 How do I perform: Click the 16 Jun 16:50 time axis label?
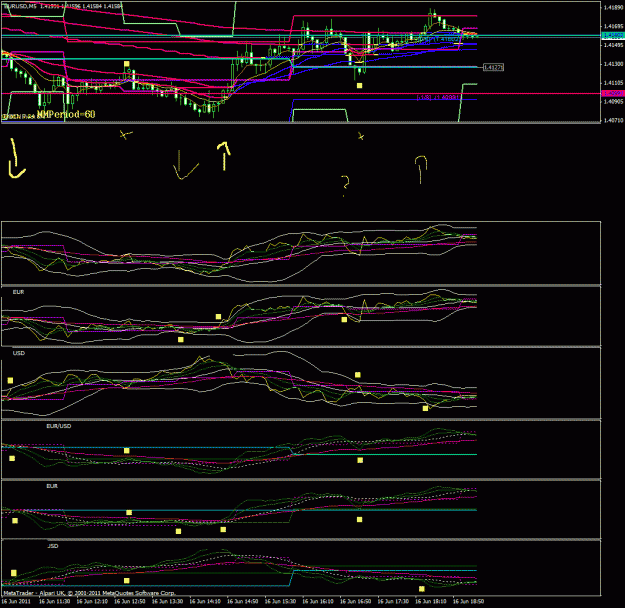(x=356, y=601)
